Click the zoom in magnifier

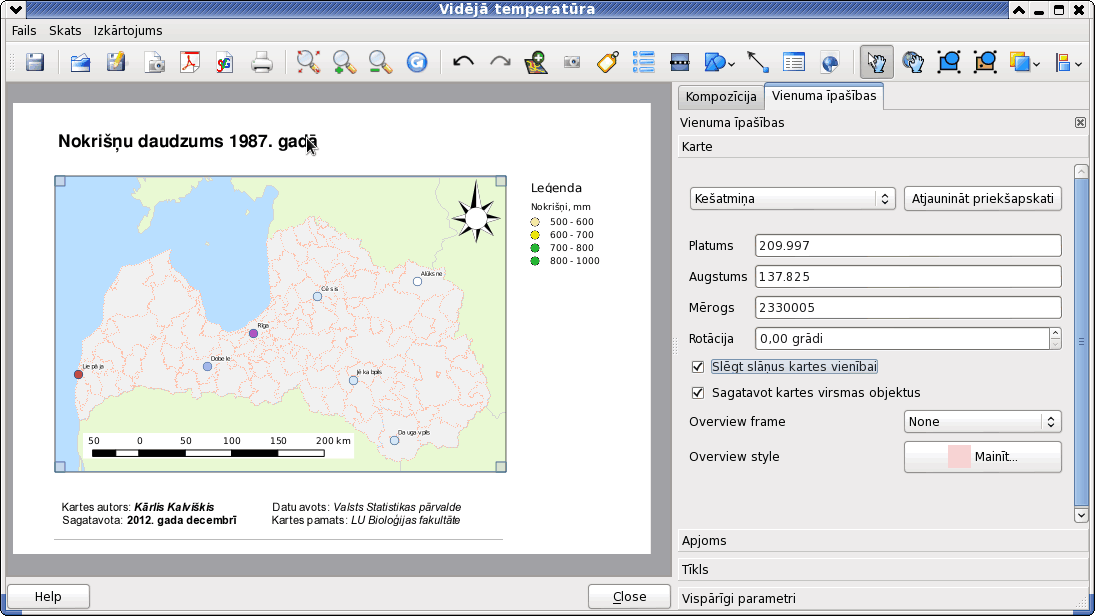click(x=344, y=62)
